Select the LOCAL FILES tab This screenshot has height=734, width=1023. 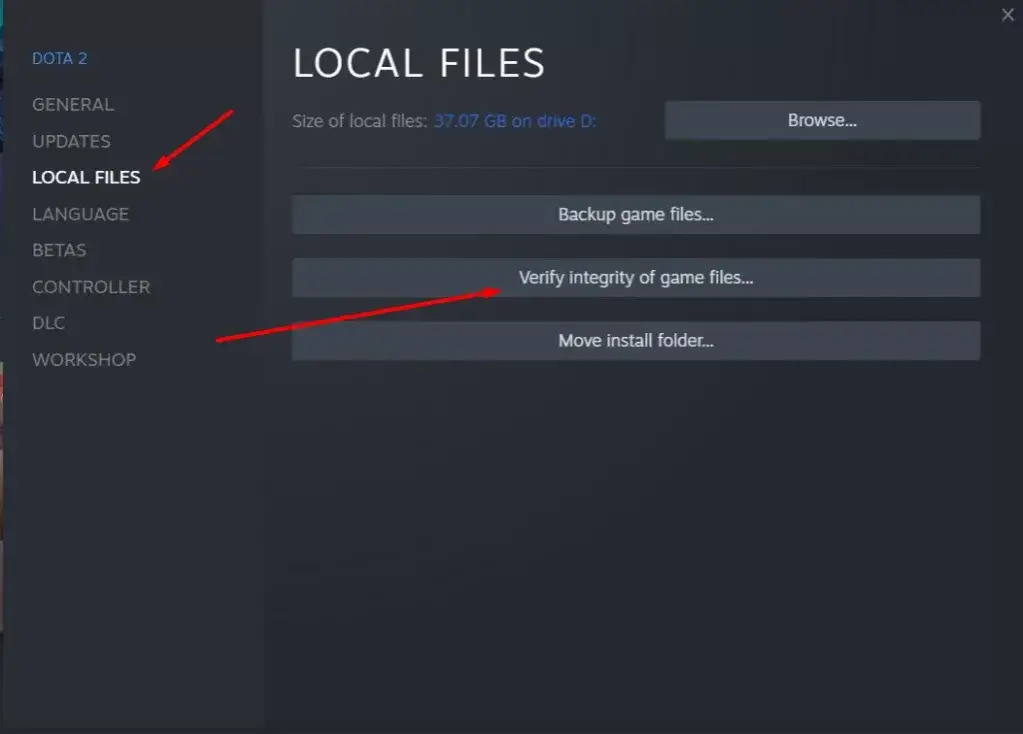(x=86, y=177)
